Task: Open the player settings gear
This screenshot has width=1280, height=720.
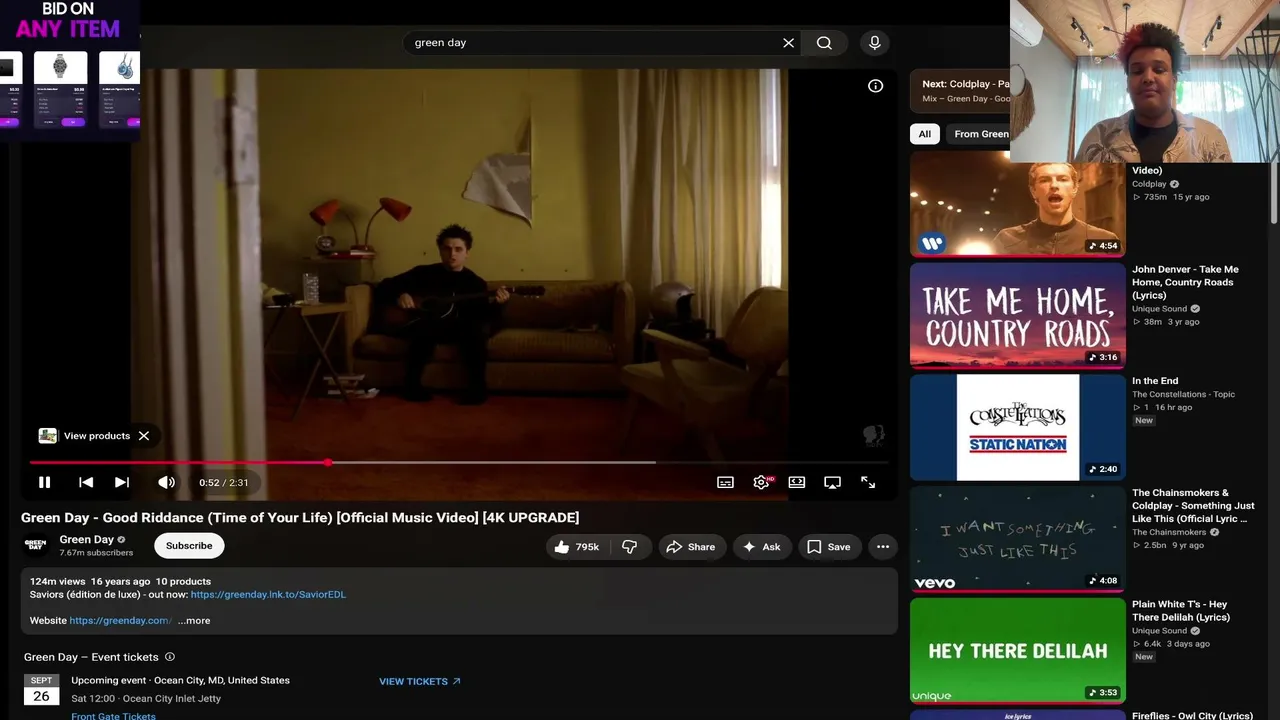Action: click(762, 482)
